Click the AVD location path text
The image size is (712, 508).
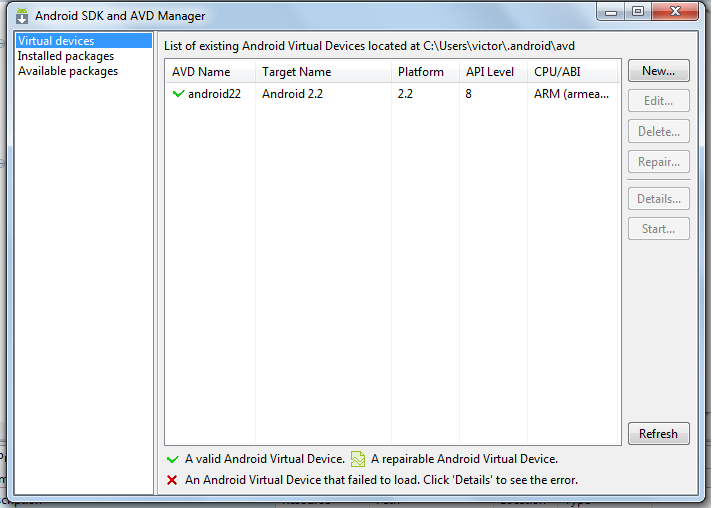click(x=499, y=46)
